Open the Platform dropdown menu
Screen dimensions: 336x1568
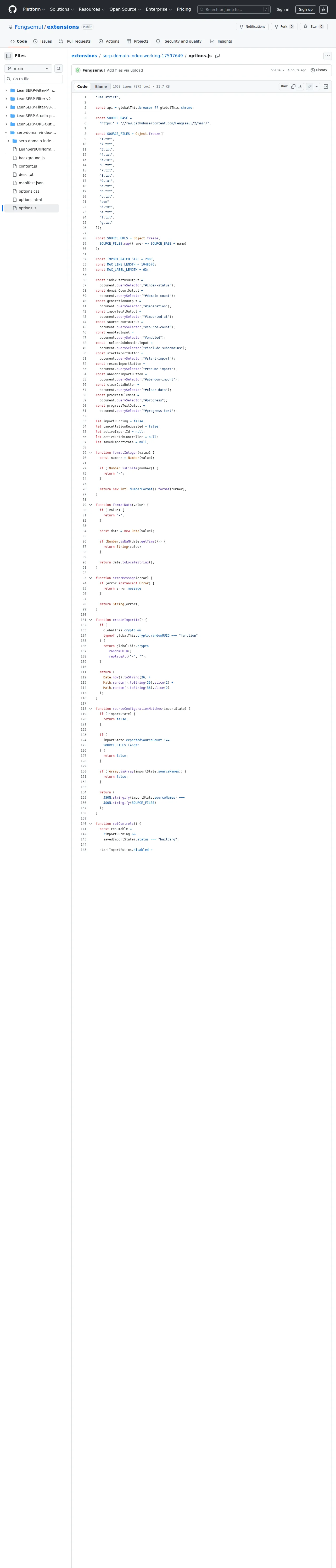pos(34,9)
